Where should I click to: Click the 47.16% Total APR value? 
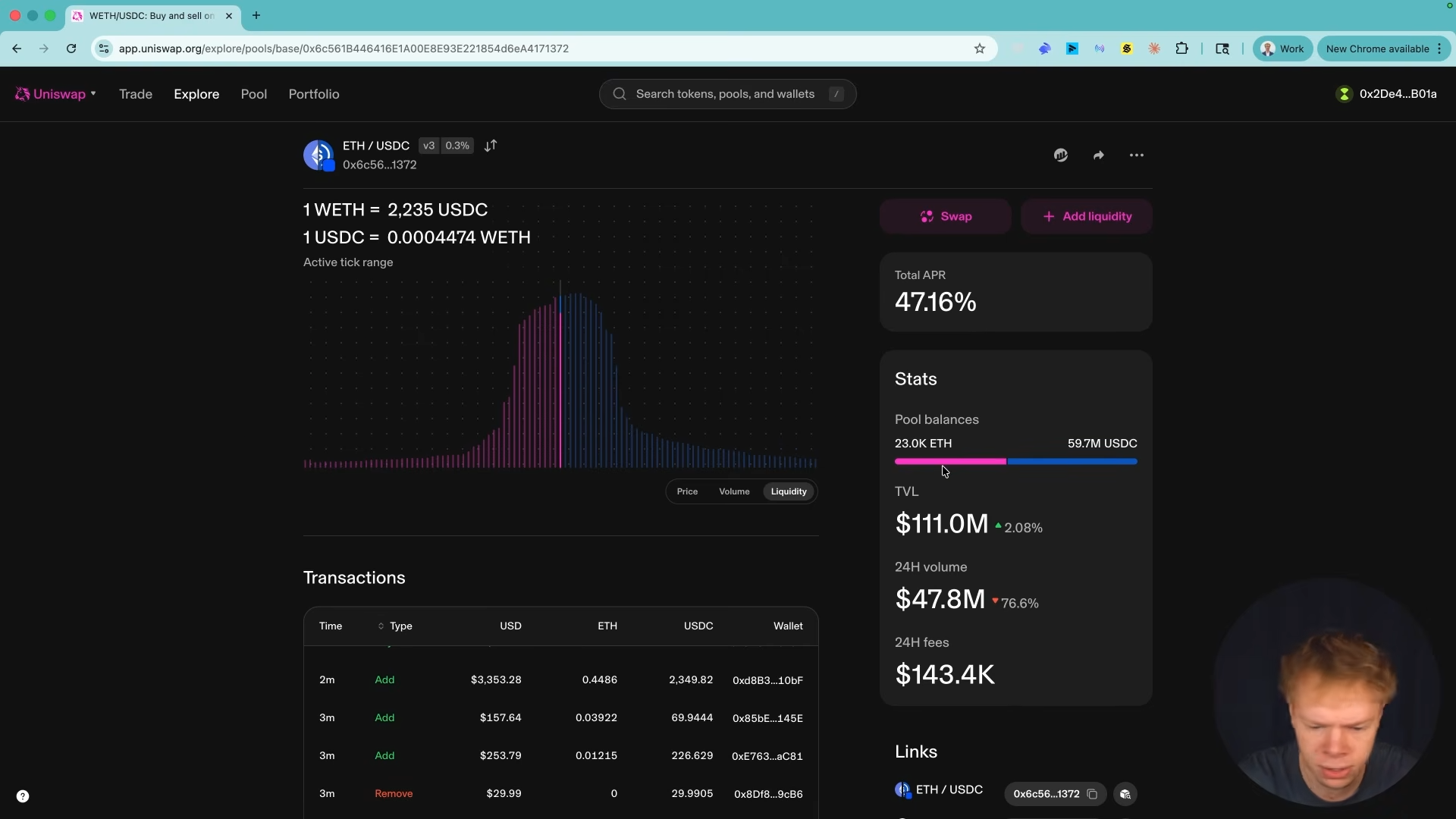pyautogui.click(x=936, y=303)
